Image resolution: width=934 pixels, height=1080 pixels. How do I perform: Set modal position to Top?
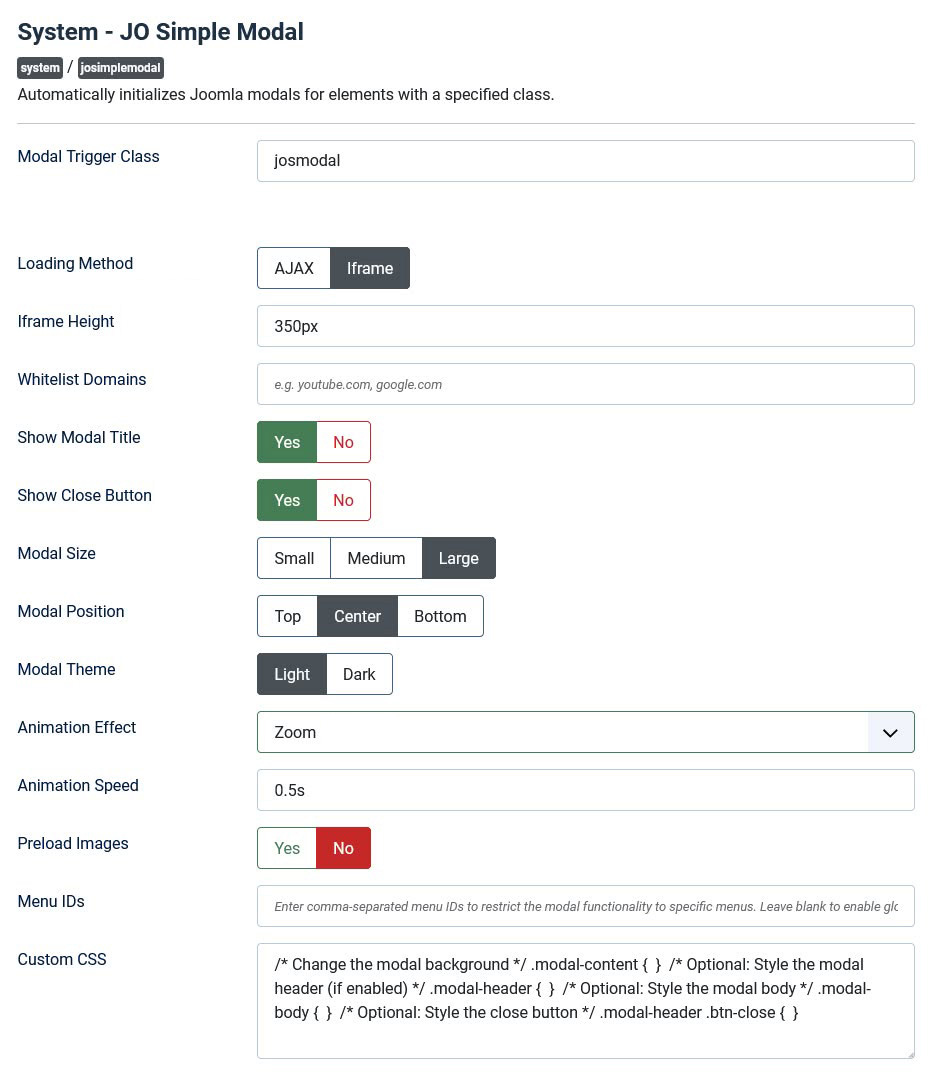click(287, 616)
